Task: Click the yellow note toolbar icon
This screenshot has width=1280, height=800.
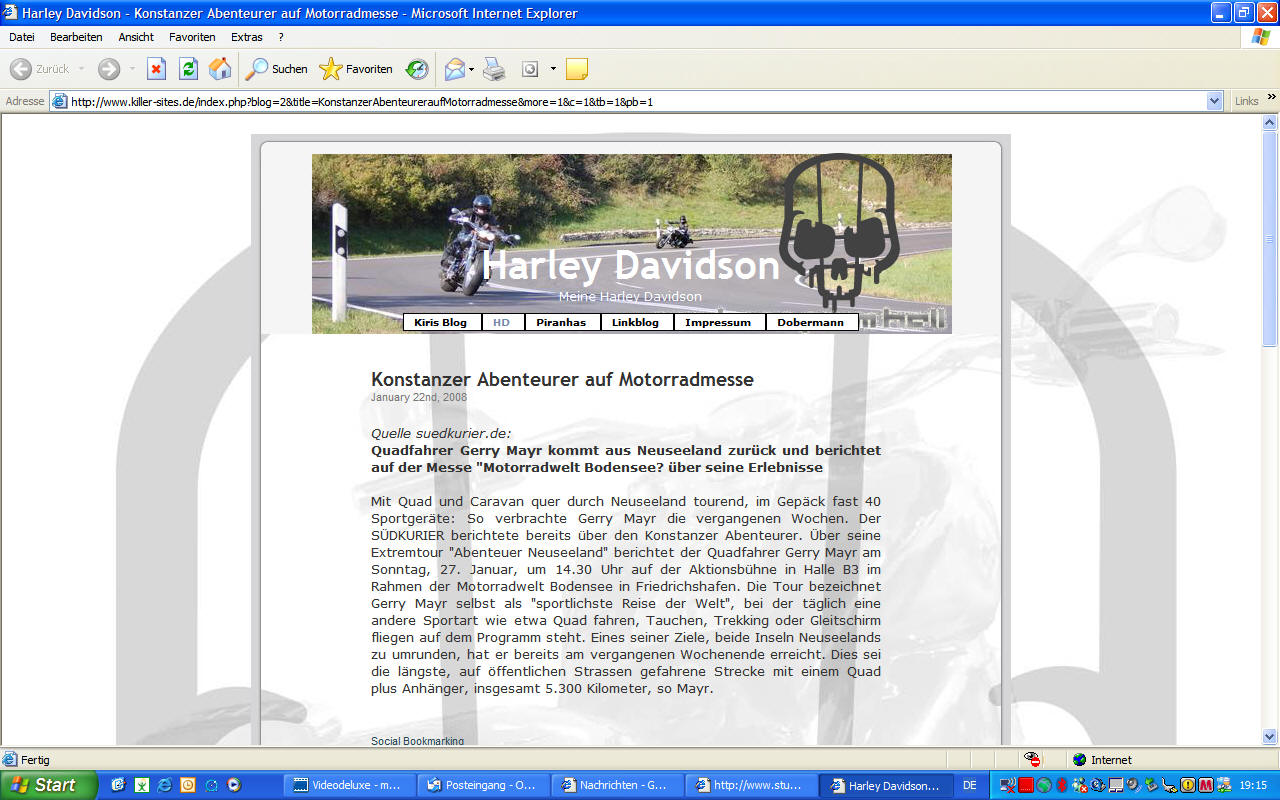Action: coord(577,69)
